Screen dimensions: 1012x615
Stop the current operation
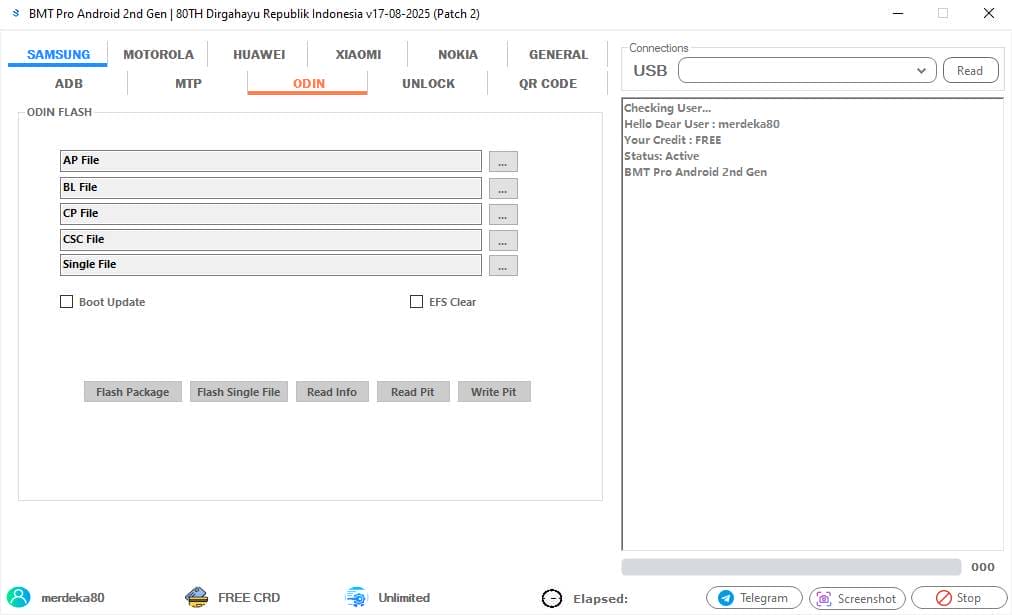tap(959, 598)
